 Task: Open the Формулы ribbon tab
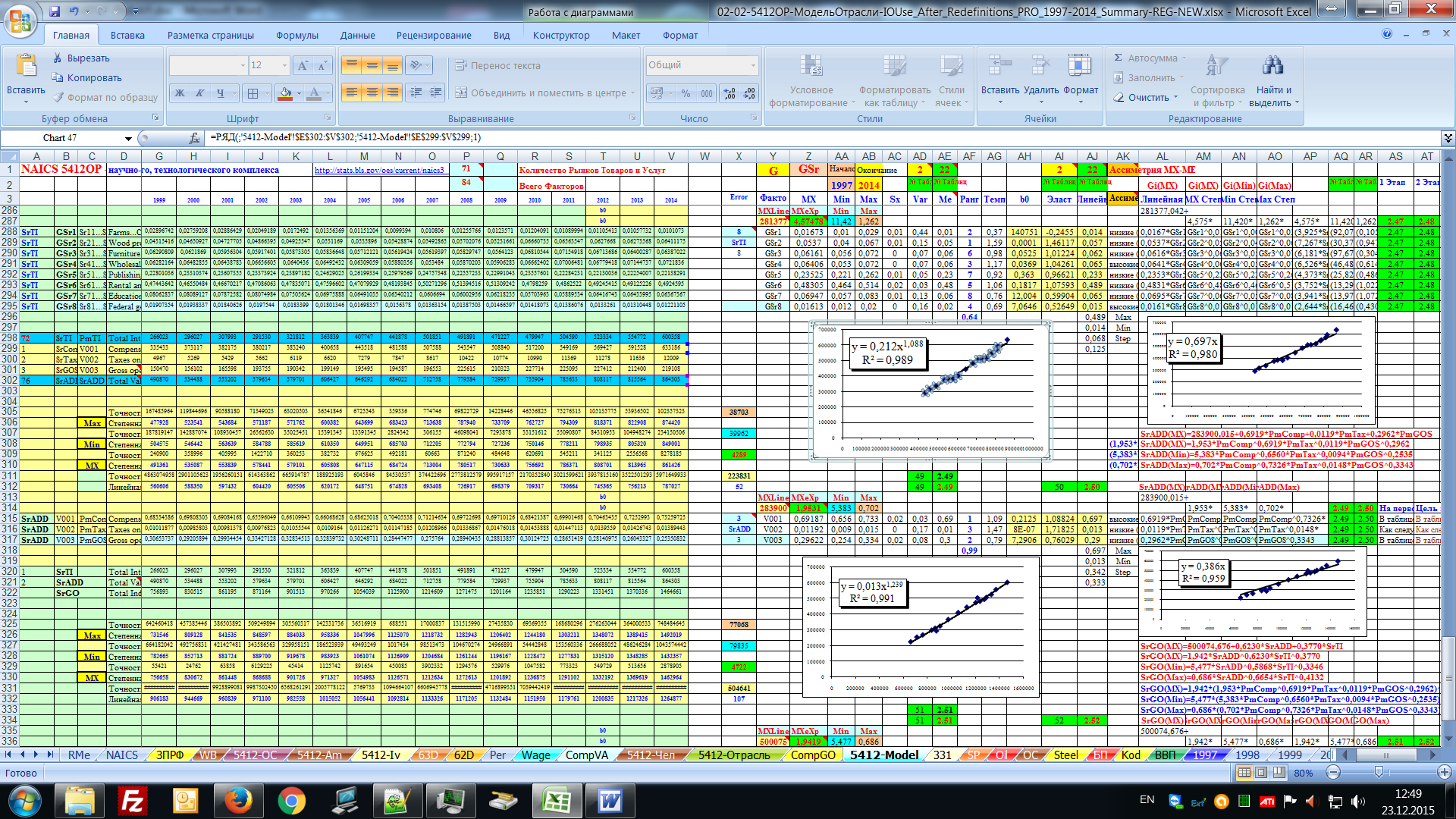pyautogui.click(x=297, y=35)
